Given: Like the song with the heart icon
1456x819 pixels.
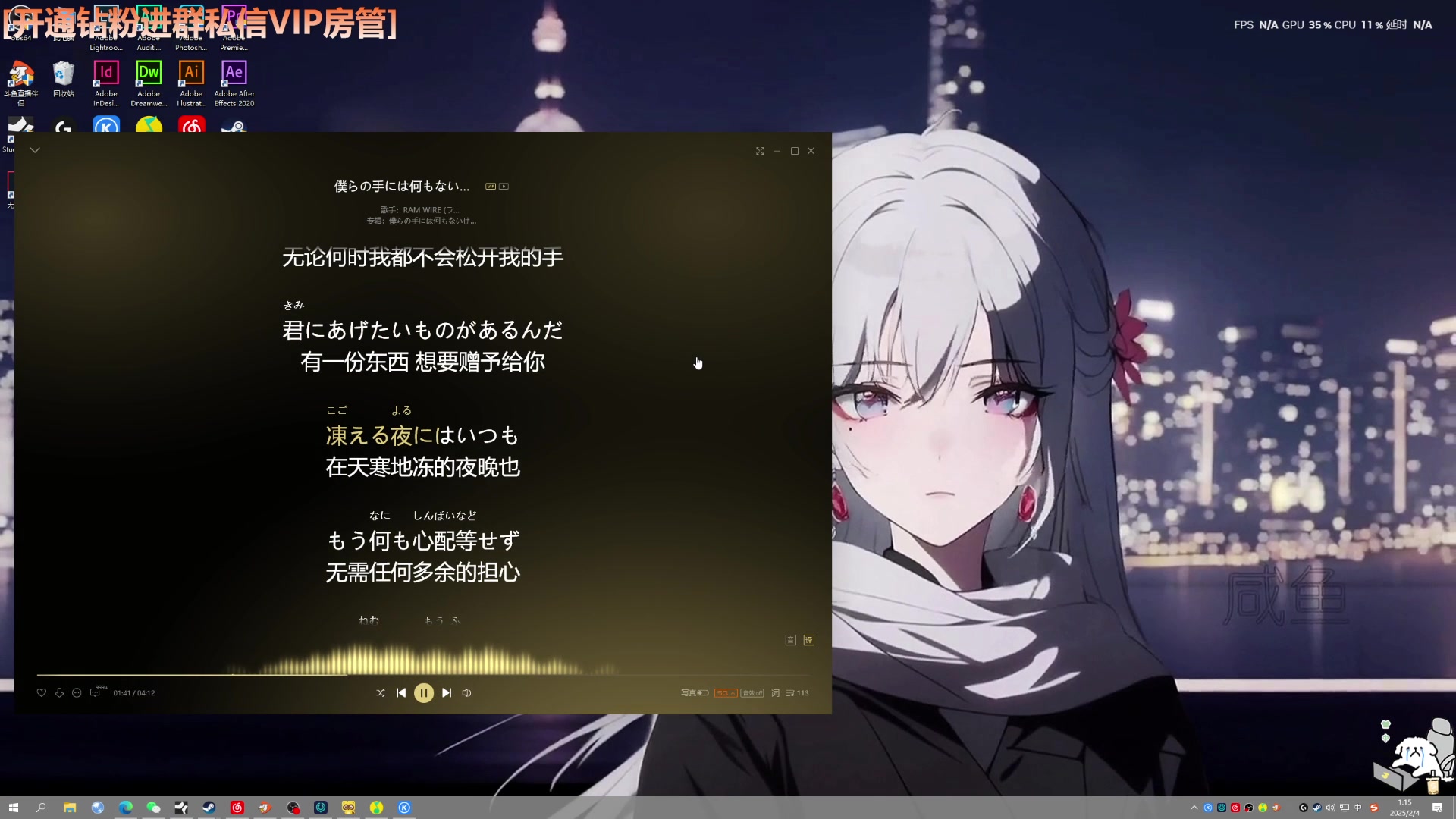Looking at the screenshot, I should (42, 692).
